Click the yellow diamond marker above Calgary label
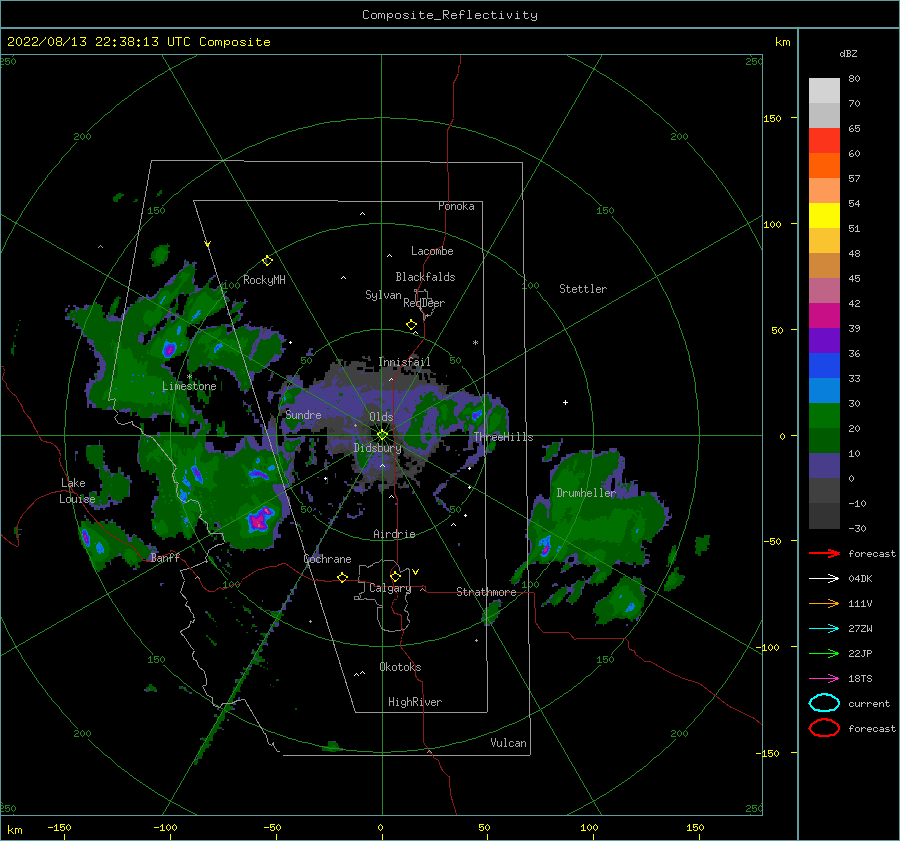Image resolution: width=900 pixels, height=841 pixels. tap(395, 576)
